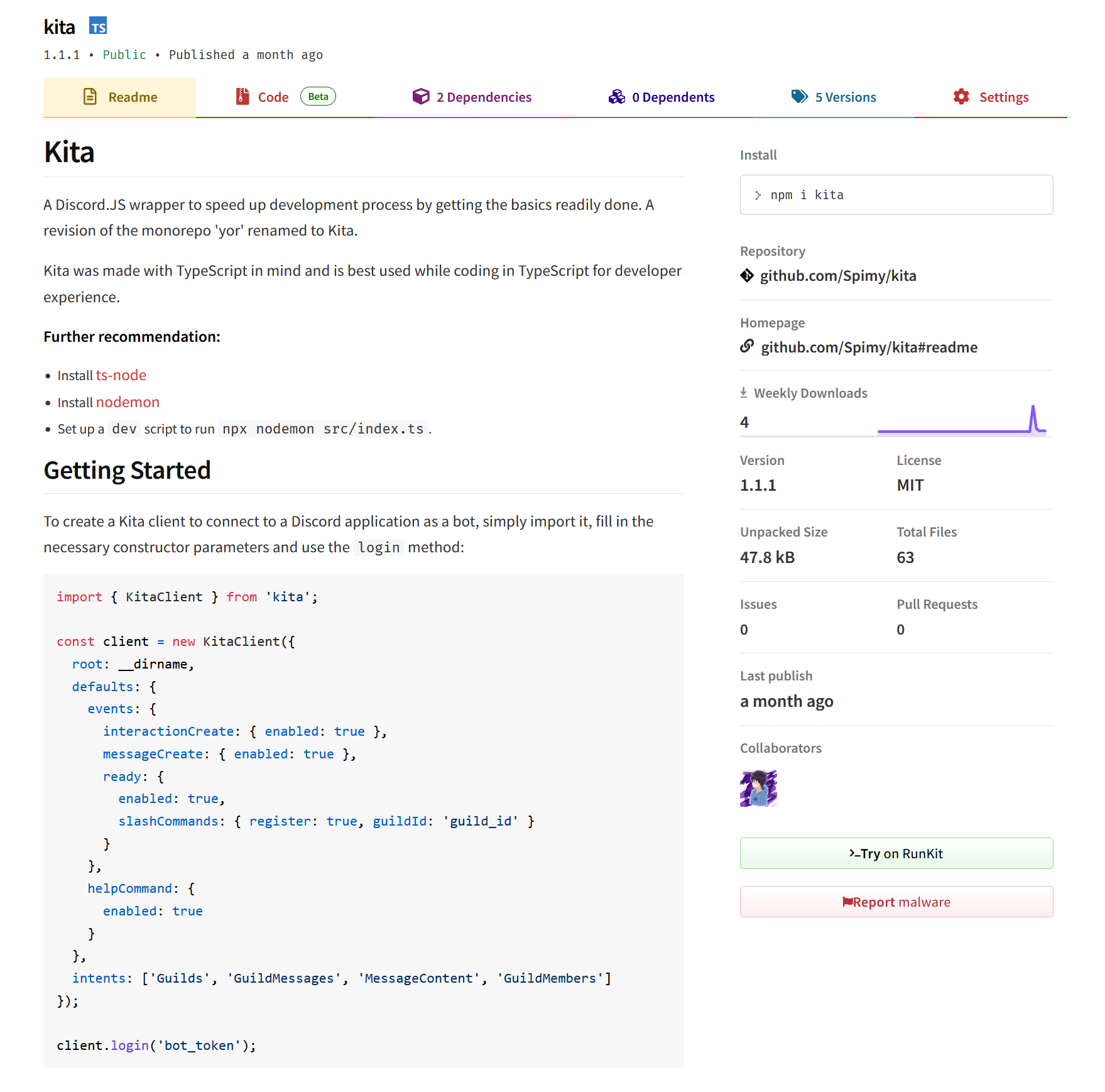The width and height of the screenshot is (1105, 1092).
Task: Click the Dependencies cube icon
Action: [x=421, y=97]
